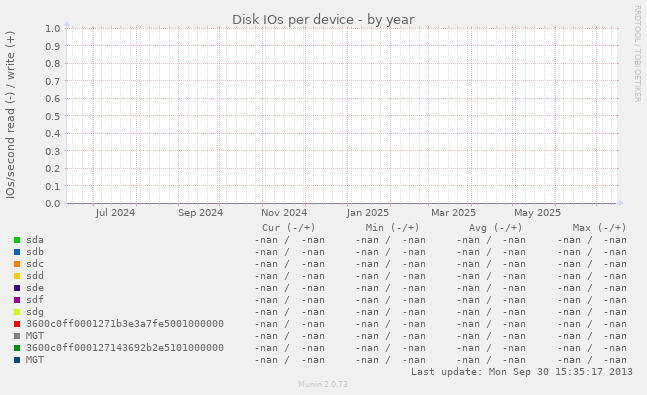Click the 'Min (-/+)' column header

[x=392, y=228]
